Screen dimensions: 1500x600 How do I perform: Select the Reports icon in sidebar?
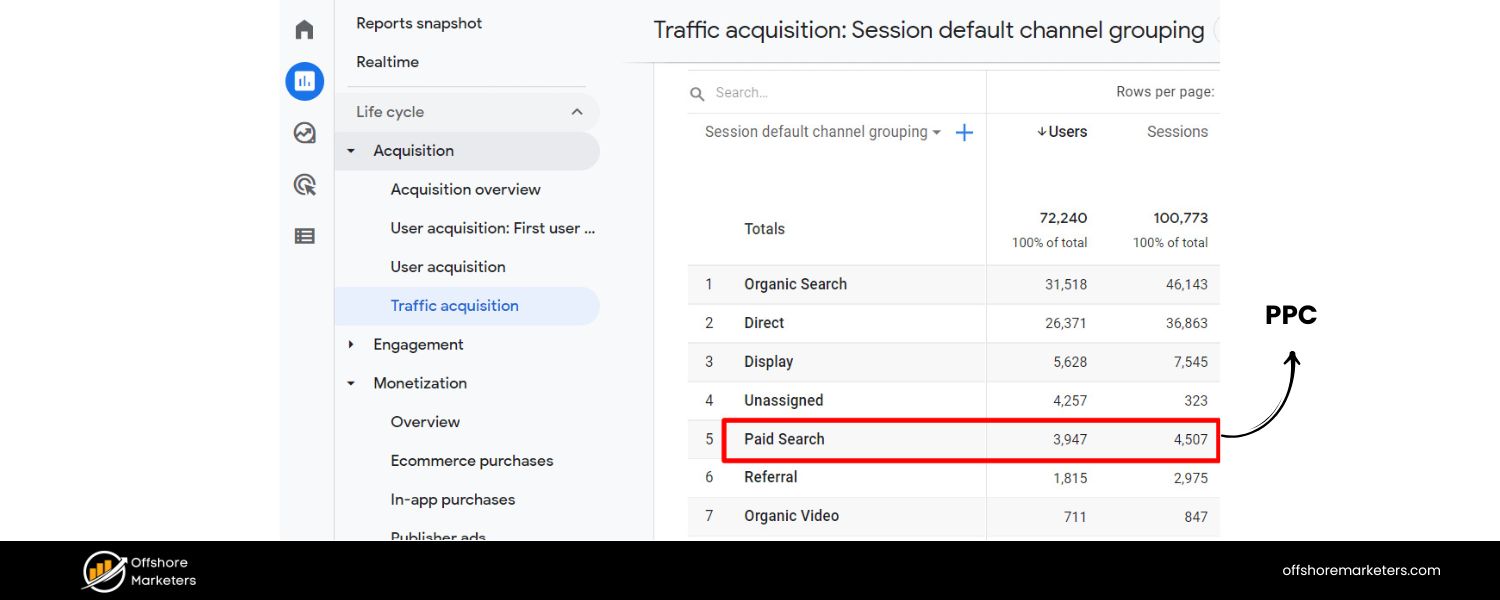pyautogui.click(x=304, y=81)
